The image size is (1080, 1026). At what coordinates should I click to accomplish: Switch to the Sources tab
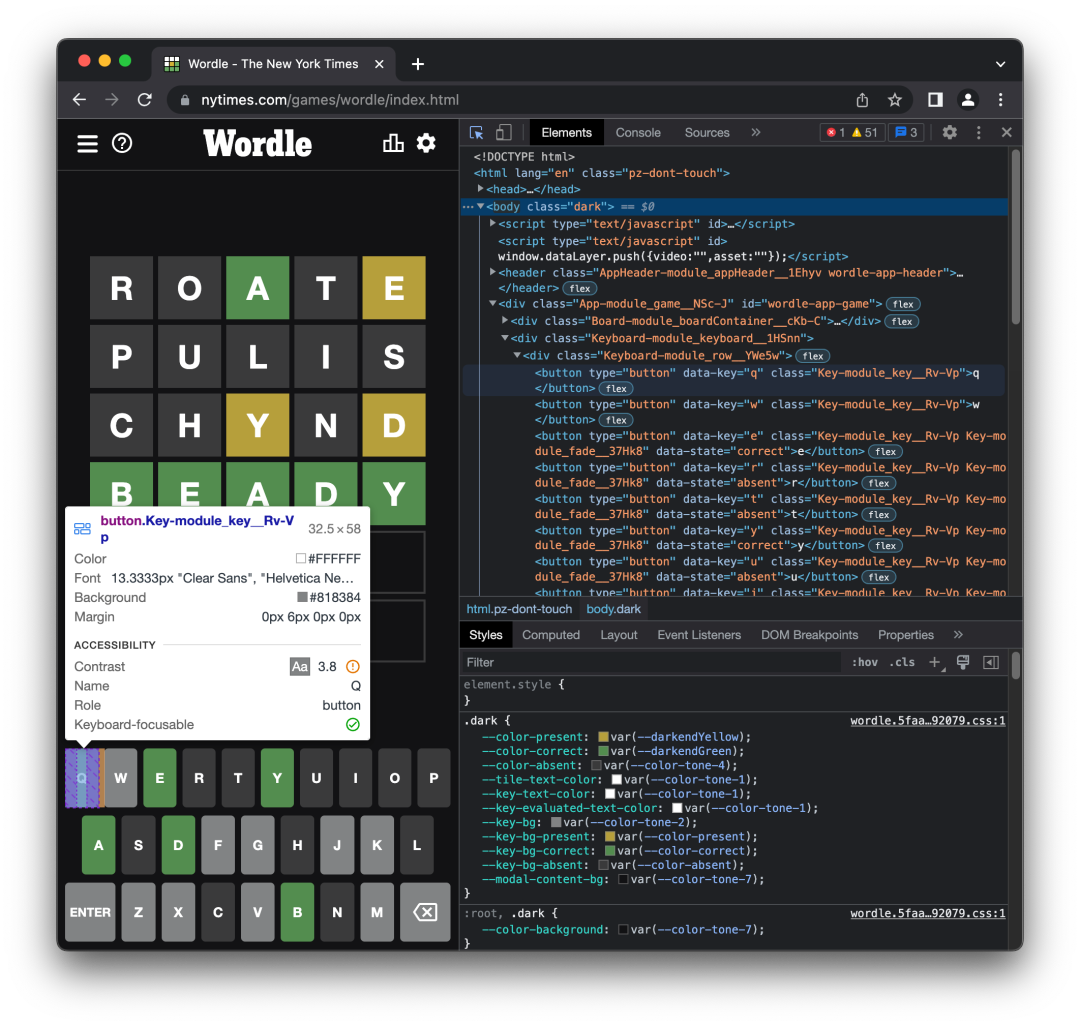point(707,133)
